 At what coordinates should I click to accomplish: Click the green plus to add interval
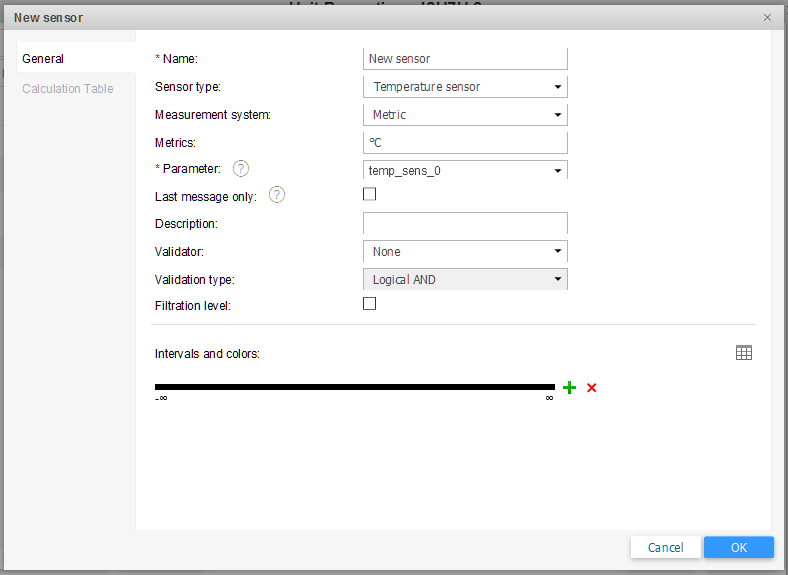tap(570, 387)
